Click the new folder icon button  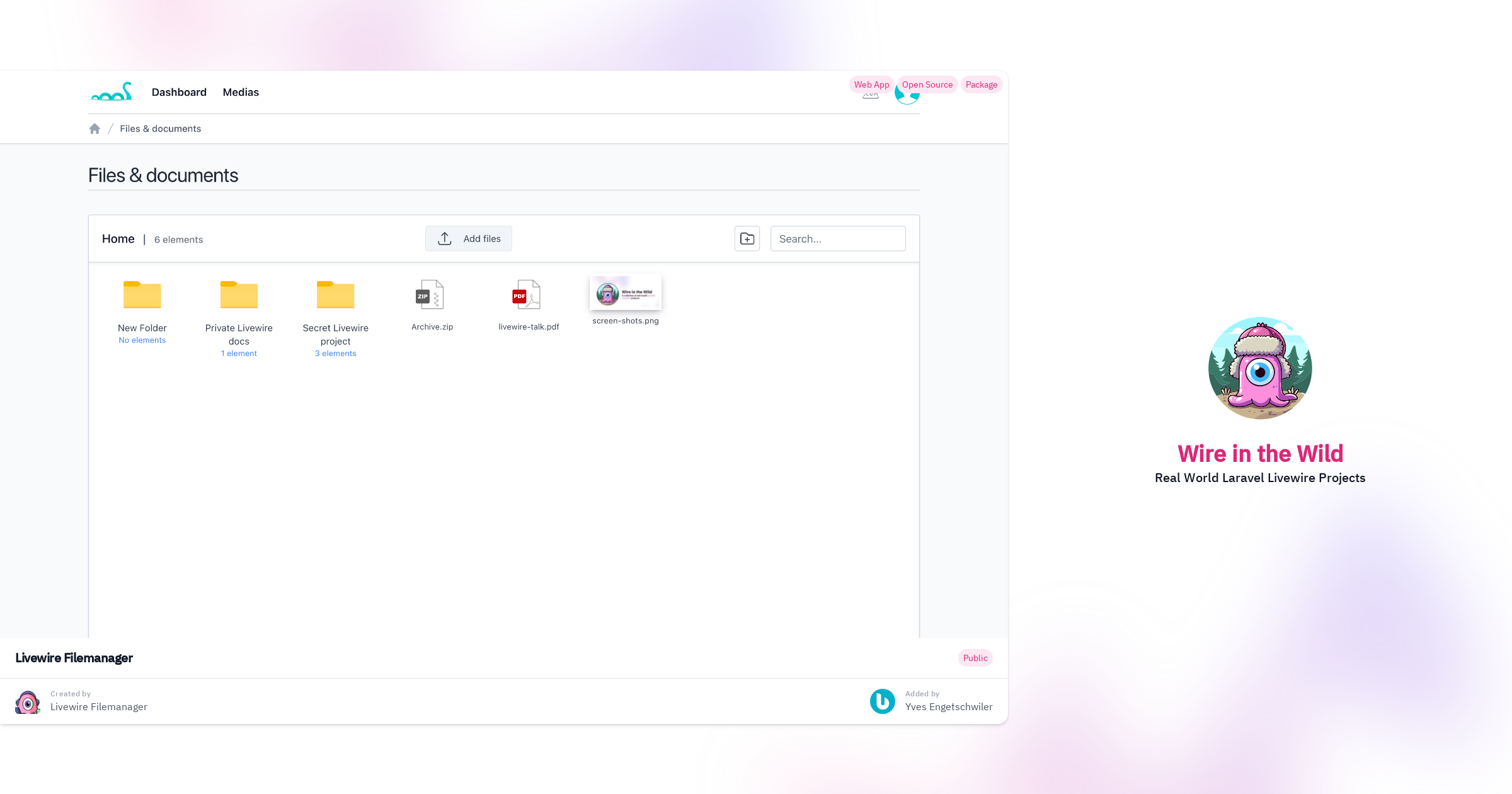coord(747,238)
